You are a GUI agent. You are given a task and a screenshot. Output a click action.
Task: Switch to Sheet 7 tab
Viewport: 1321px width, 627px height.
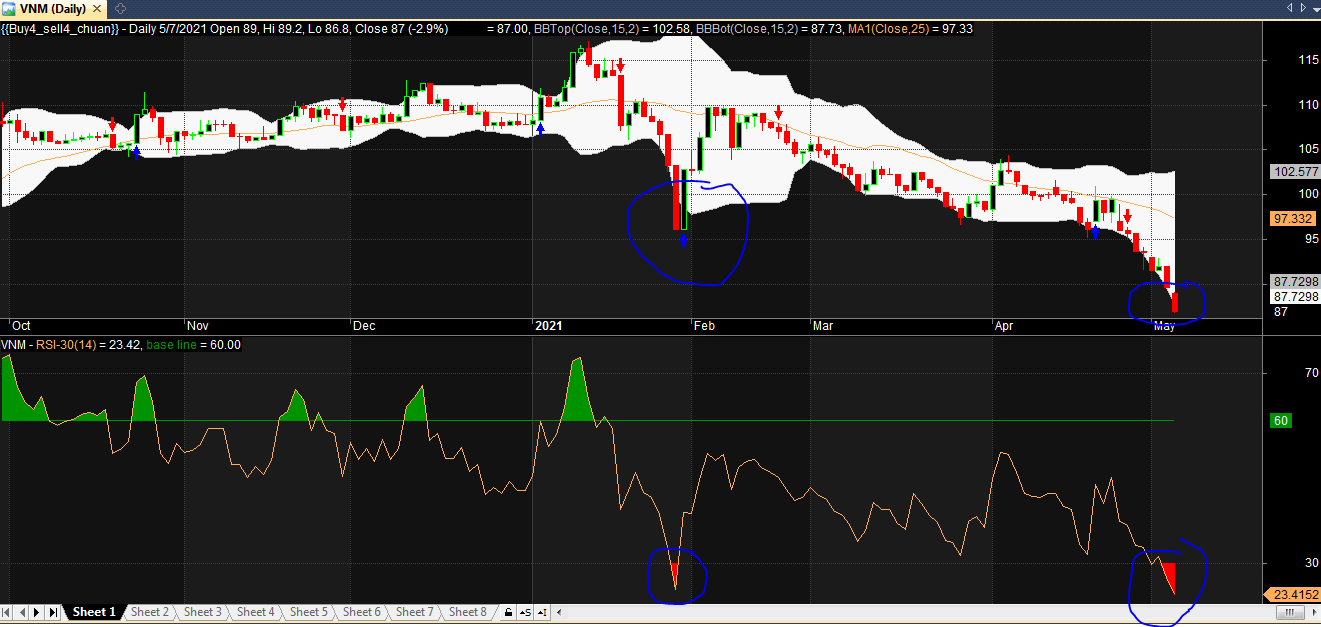tap(415, 612)
